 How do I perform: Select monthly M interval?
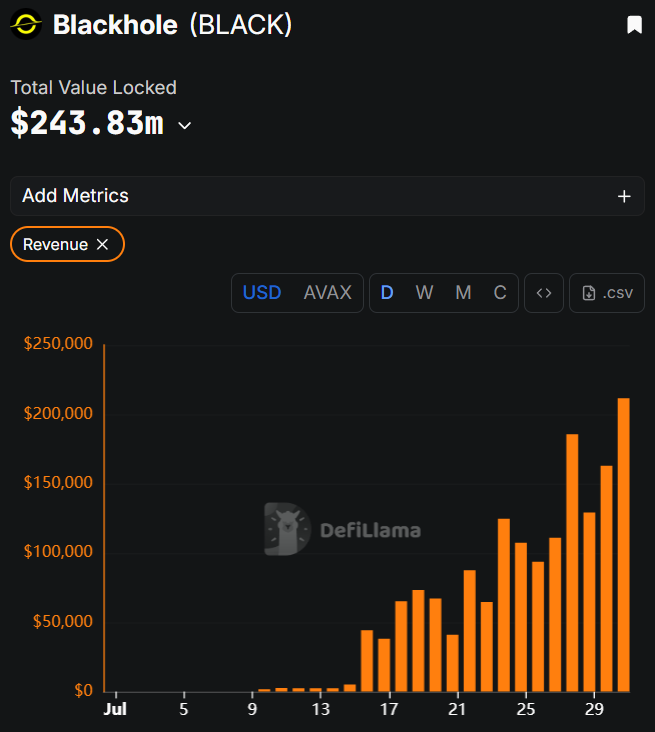point(463,293)
